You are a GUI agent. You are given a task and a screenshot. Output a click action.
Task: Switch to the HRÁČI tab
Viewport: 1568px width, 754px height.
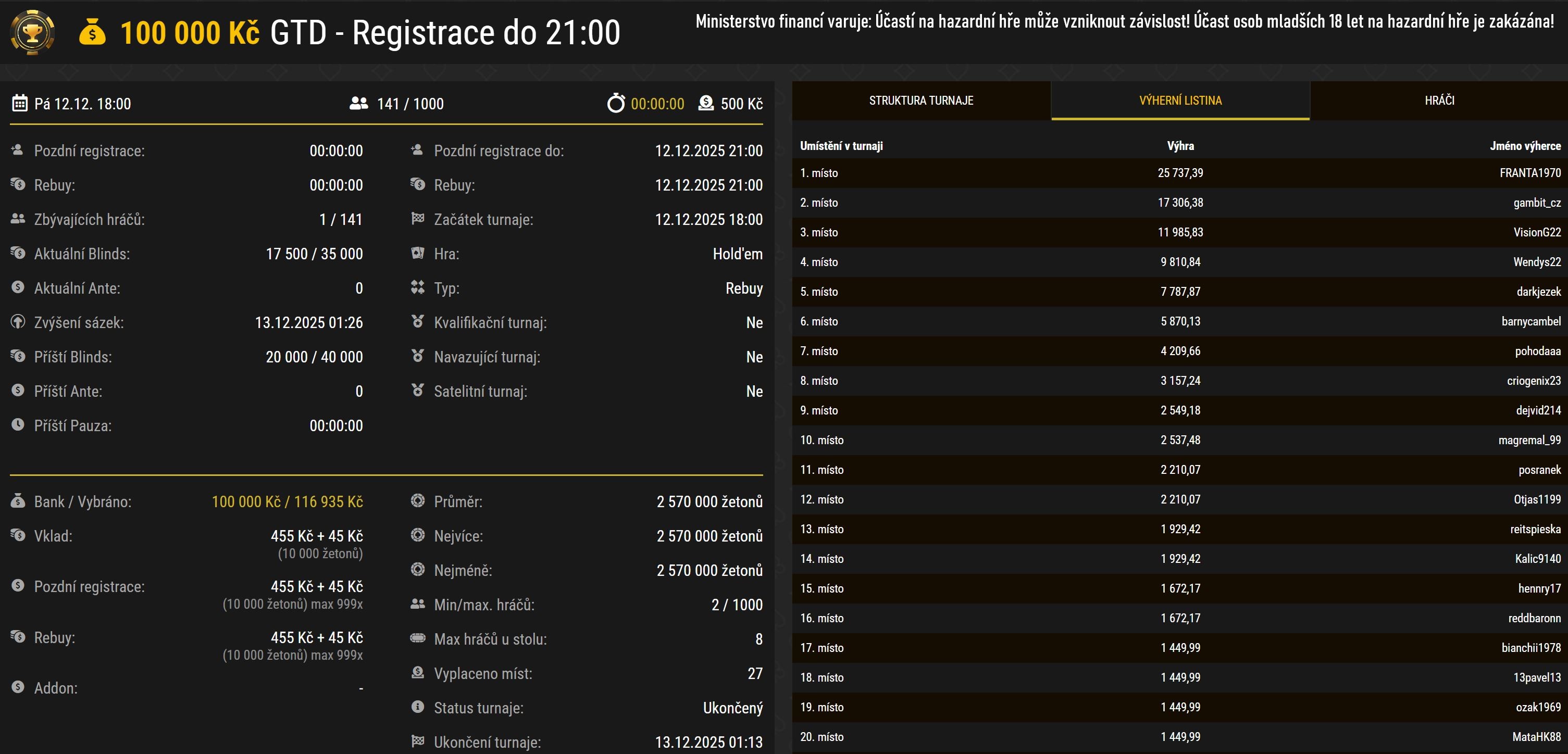tap(1439, 100)
